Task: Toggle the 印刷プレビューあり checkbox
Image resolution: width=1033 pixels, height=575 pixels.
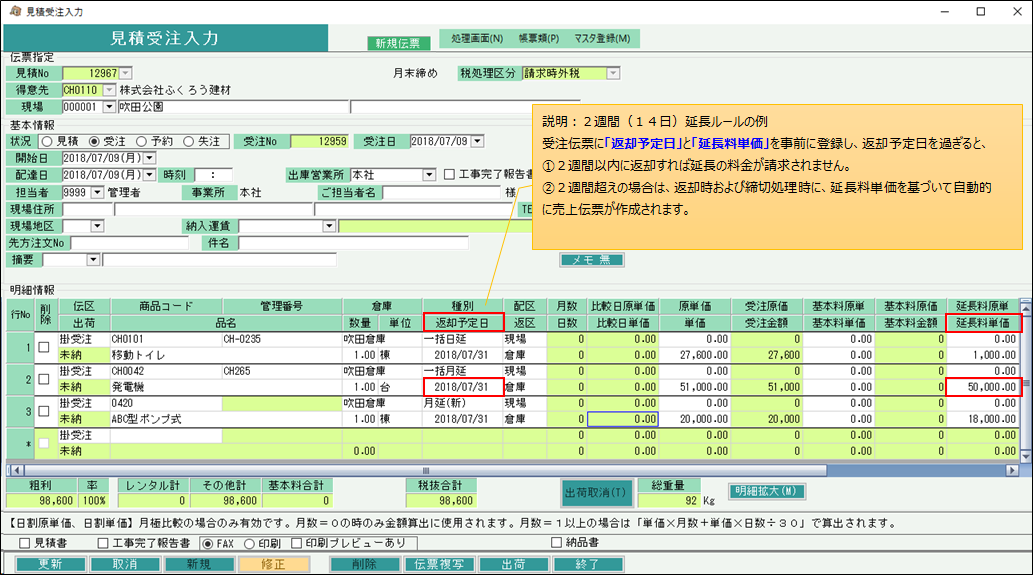Action: pyautogui.click(x=296, y=543)
